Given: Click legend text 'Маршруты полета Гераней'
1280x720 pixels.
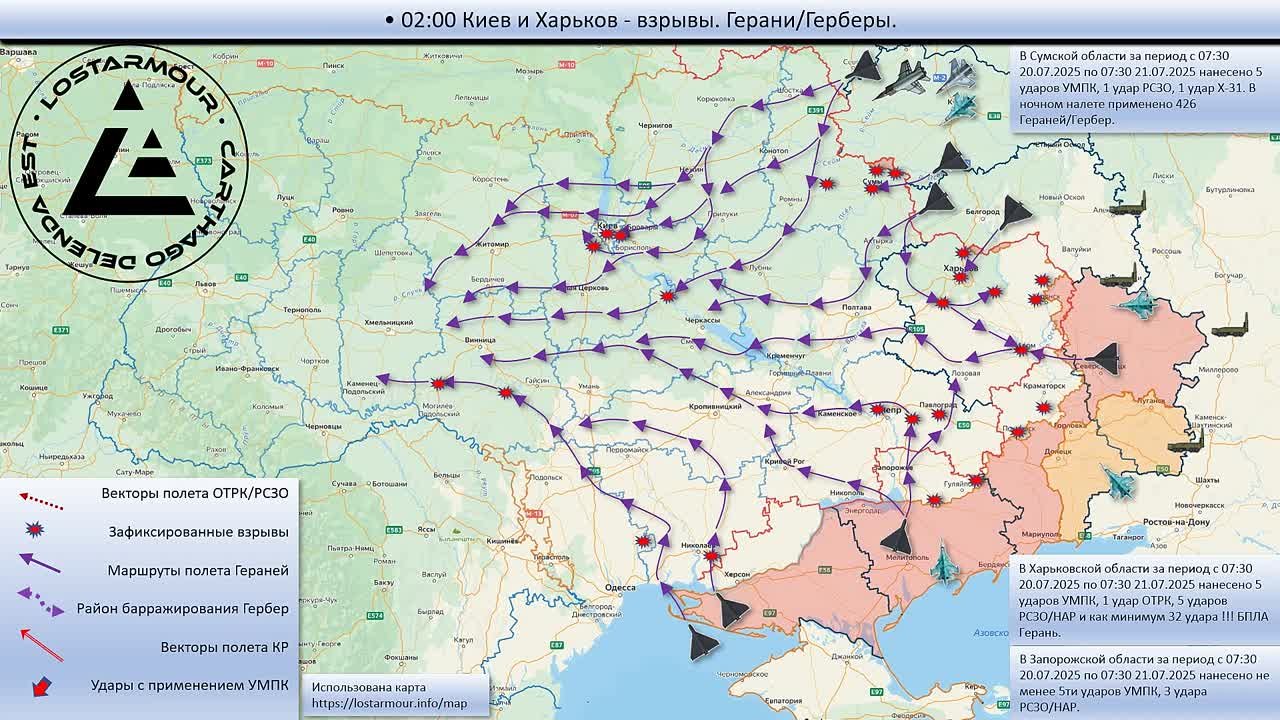Looking at the screenshot, I should coord(198,570).
